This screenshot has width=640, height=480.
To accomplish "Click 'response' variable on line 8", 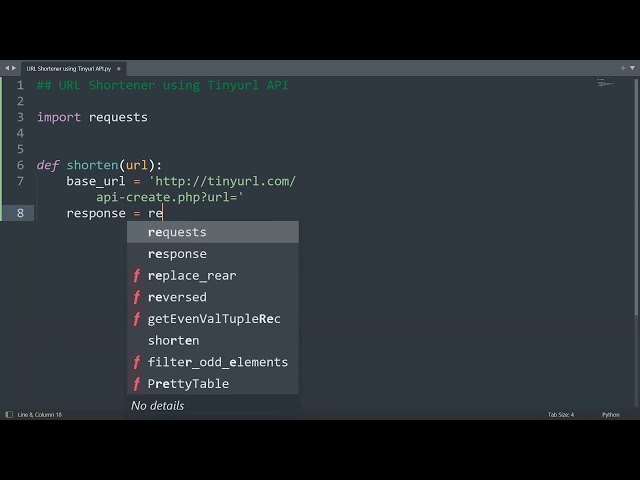I will coord(96,213).
